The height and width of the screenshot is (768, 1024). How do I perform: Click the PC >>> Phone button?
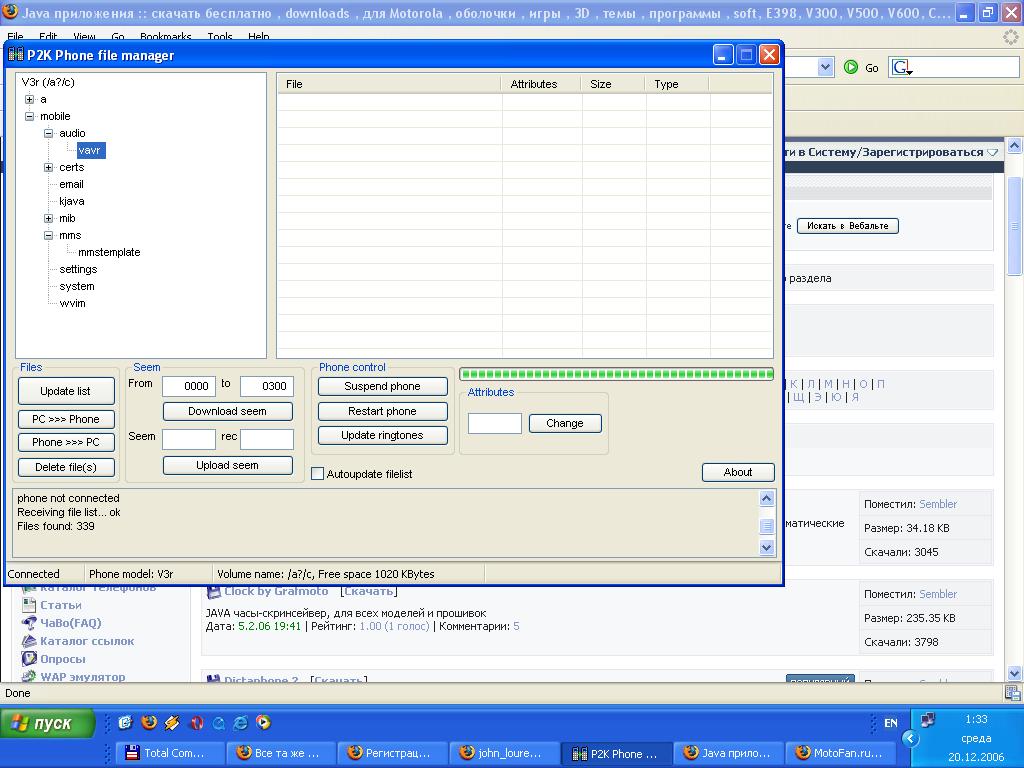(x=66, y=419)
